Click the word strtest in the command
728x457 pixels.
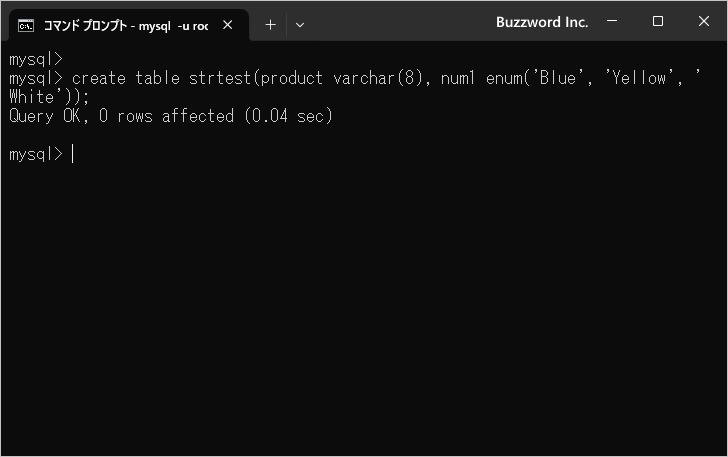220,78
